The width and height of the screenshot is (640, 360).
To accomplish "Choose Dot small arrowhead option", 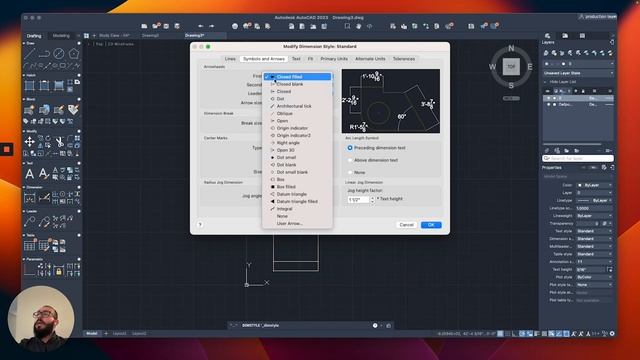I will (x=297, y=158).
